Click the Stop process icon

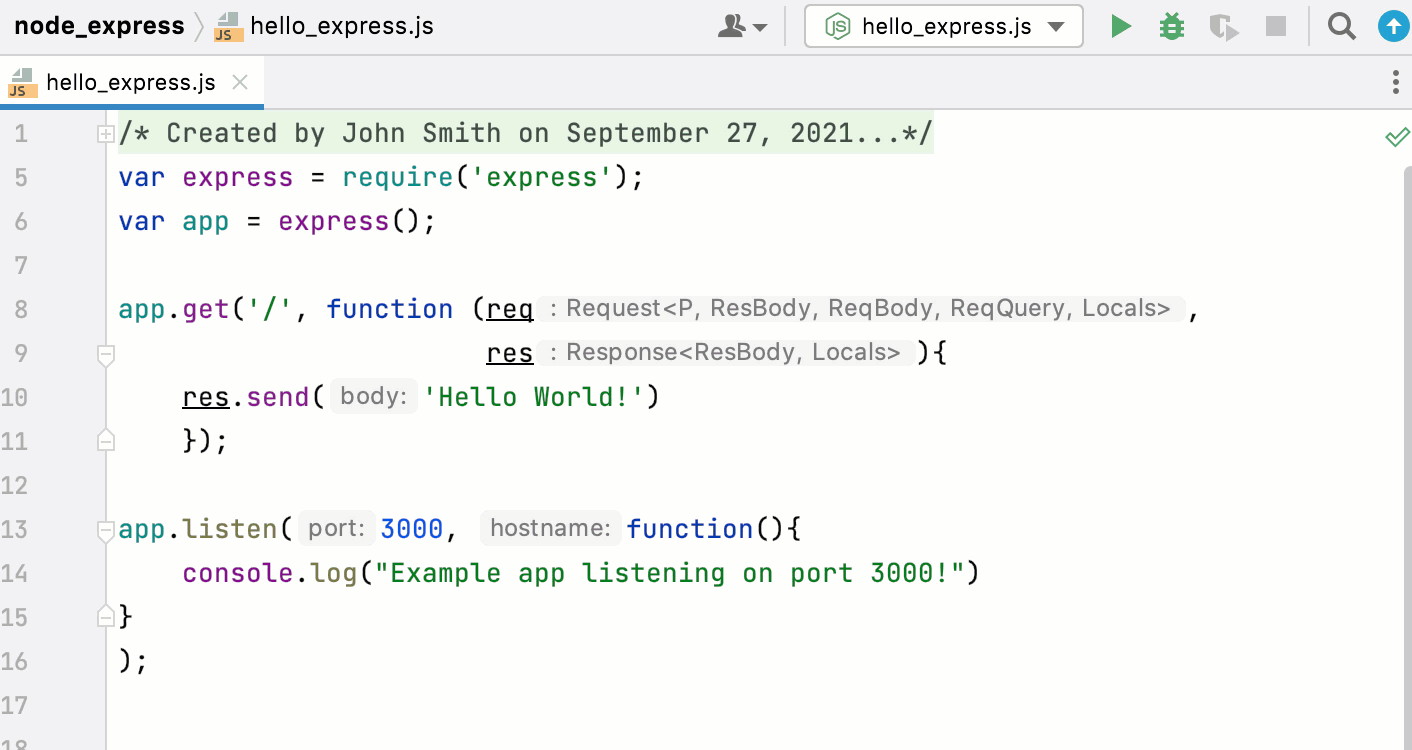(1276, 26)
